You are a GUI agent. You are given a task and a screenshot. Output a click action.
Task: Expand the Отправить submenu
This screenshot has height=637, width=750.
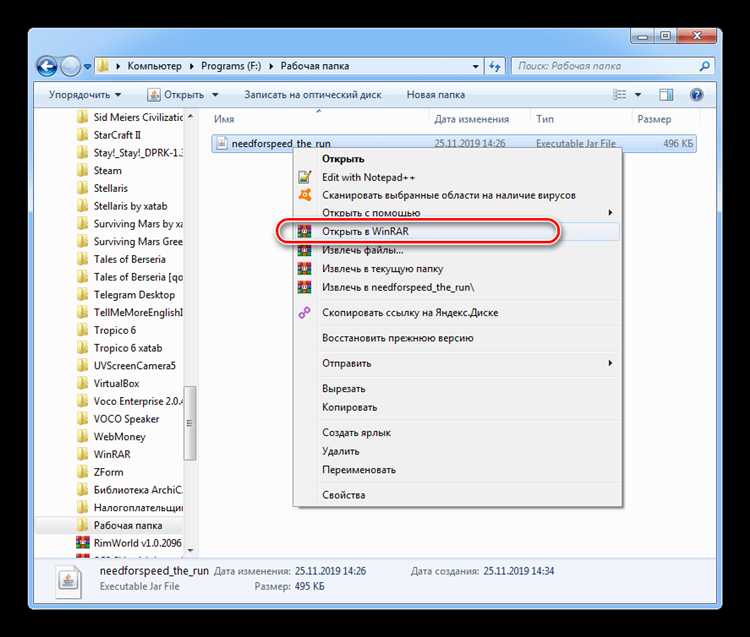click(x=457, y=363)
